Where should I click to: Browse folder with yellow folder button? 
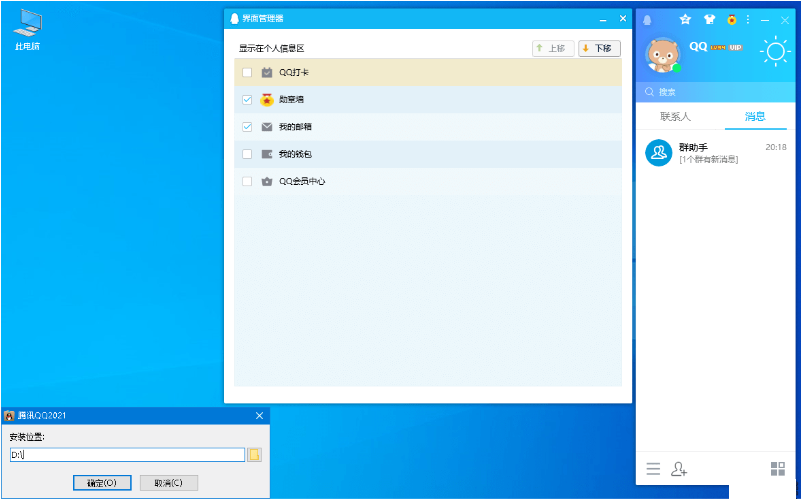[x=254, y=455]
